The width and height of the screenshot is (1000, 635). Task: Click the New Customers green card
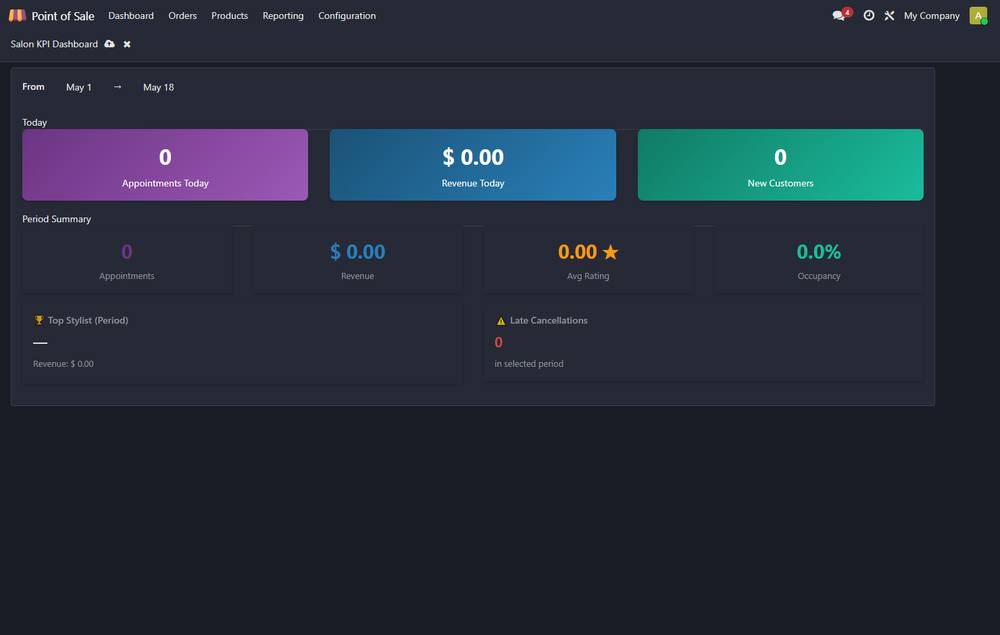tap(781, 165)
